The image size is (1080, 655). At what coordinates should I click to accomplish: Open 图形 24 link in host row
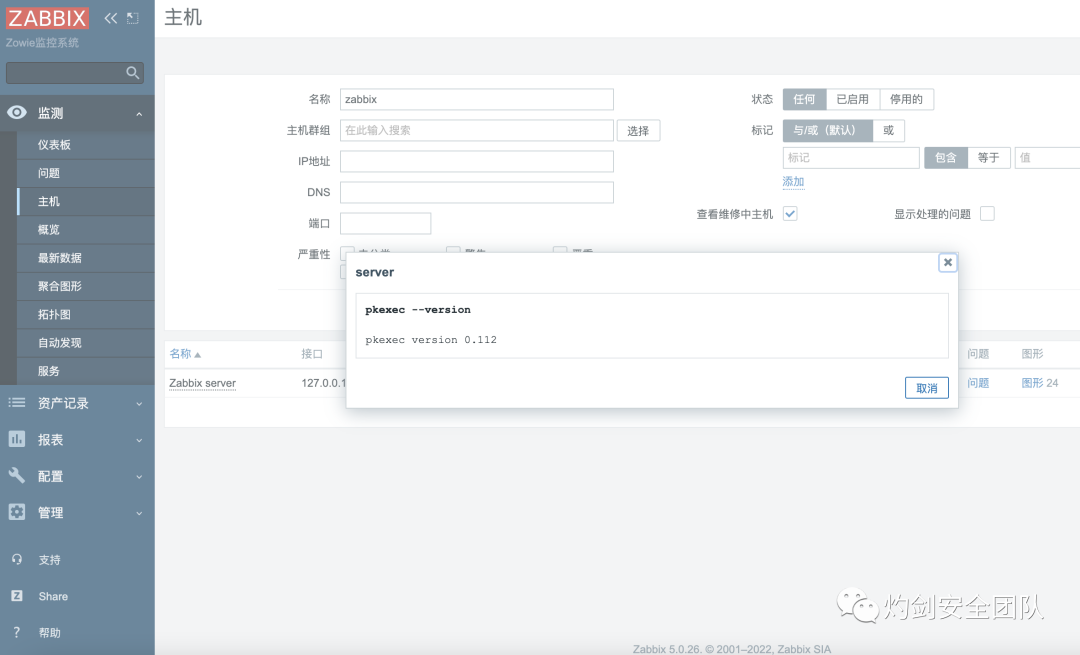[1039, 383]
